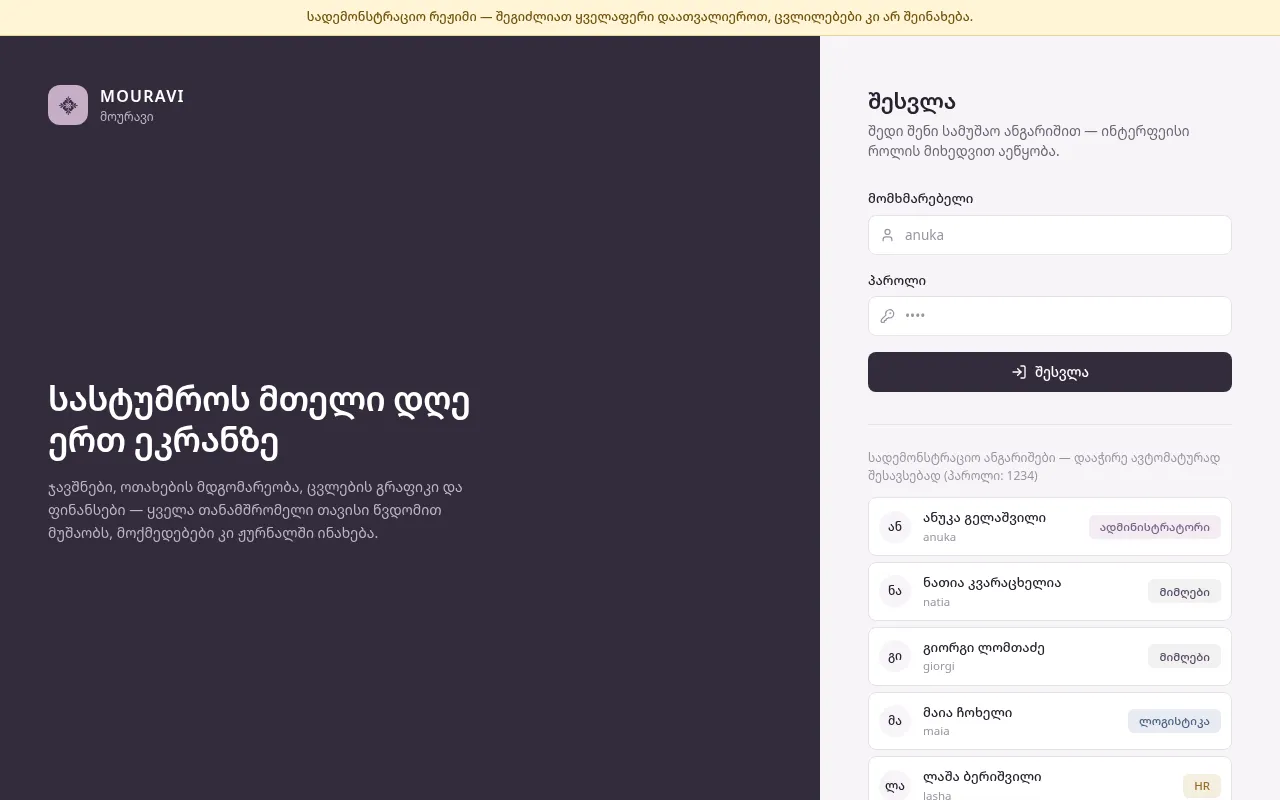Viewport: 1280px width, 800px height.
Task: Click the გი avatar for გიორგი ლომთაძე
Action: coord(895,656)
